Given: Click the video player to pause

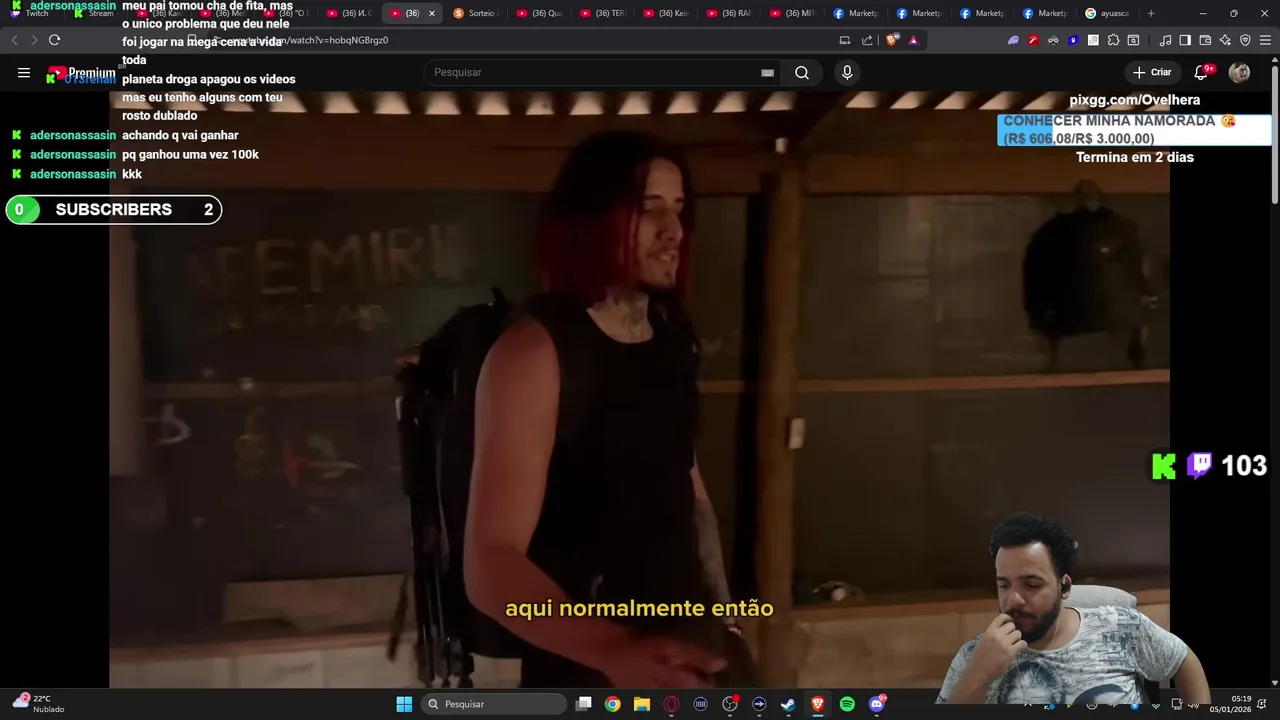Looking at the screenshot, I should tap(640, 390).
